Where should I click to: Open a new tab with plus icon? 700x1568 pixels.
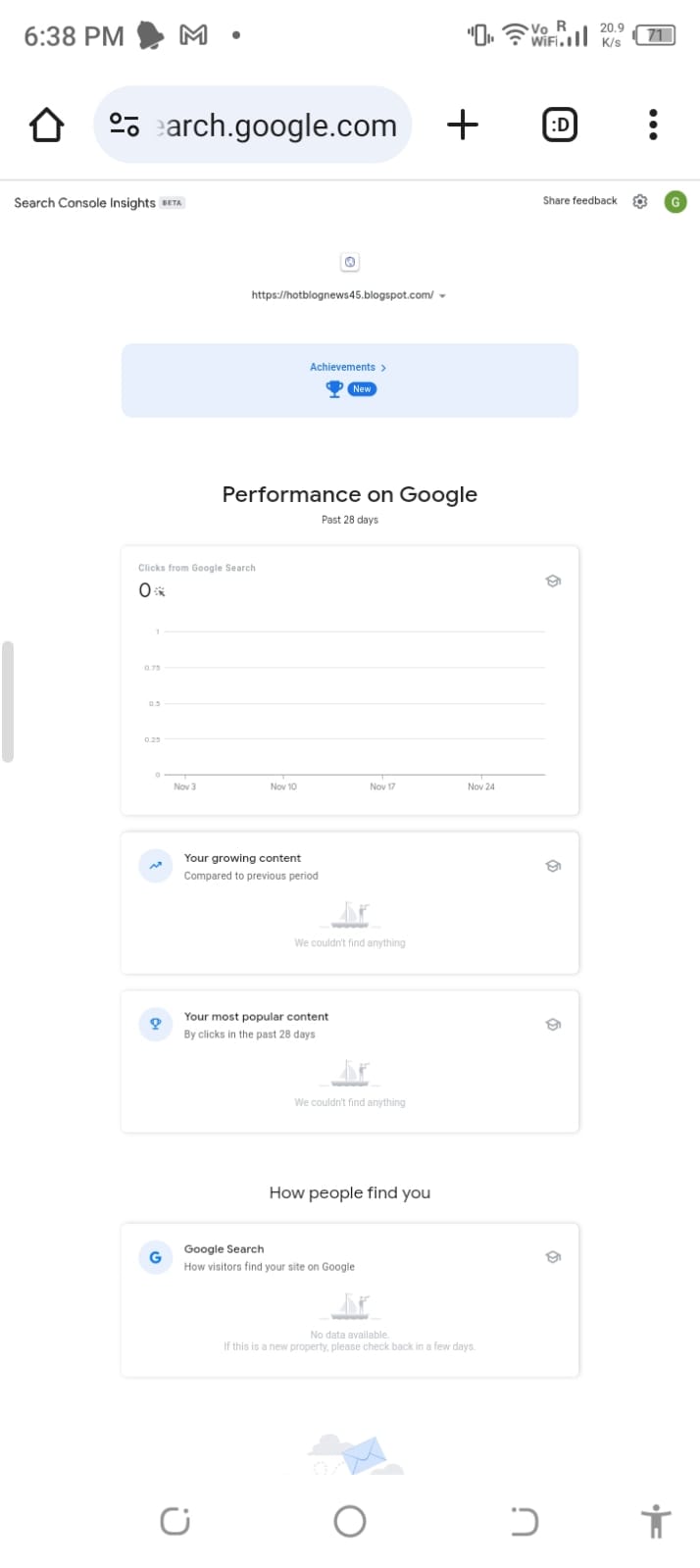[x=463, y=125]
